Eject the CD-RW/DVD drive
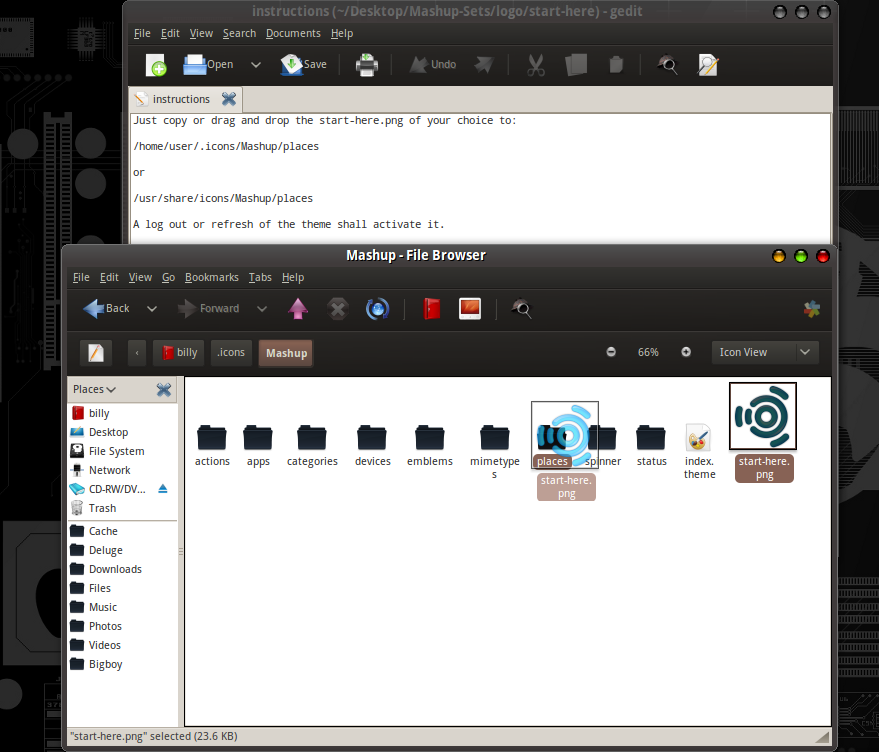 click(163, 489)
